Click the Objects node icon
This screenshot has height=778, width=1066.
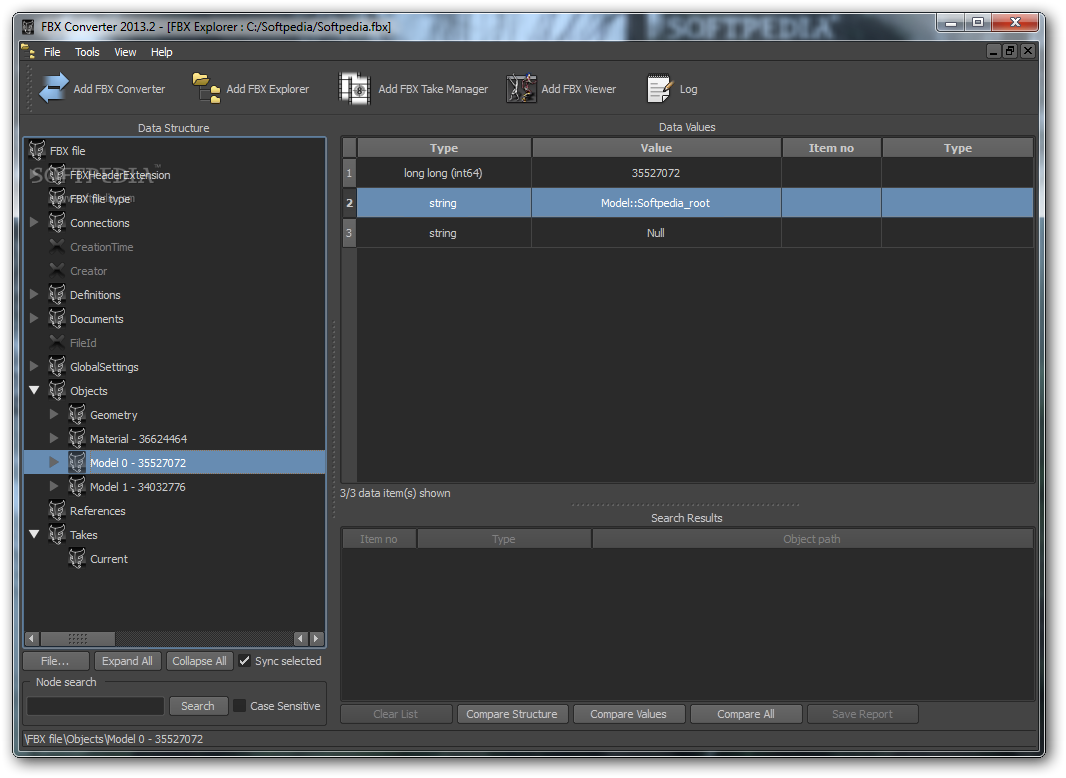point(57,390)
